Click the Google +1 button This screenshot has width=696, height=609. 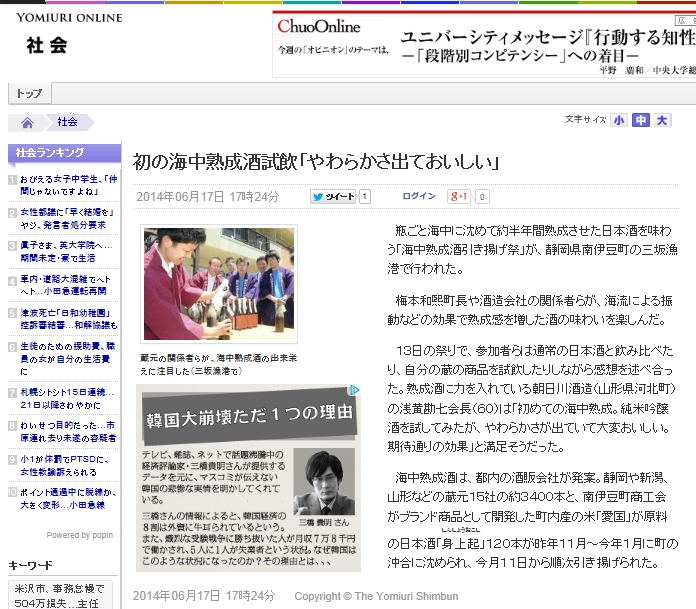coord(458,196)
